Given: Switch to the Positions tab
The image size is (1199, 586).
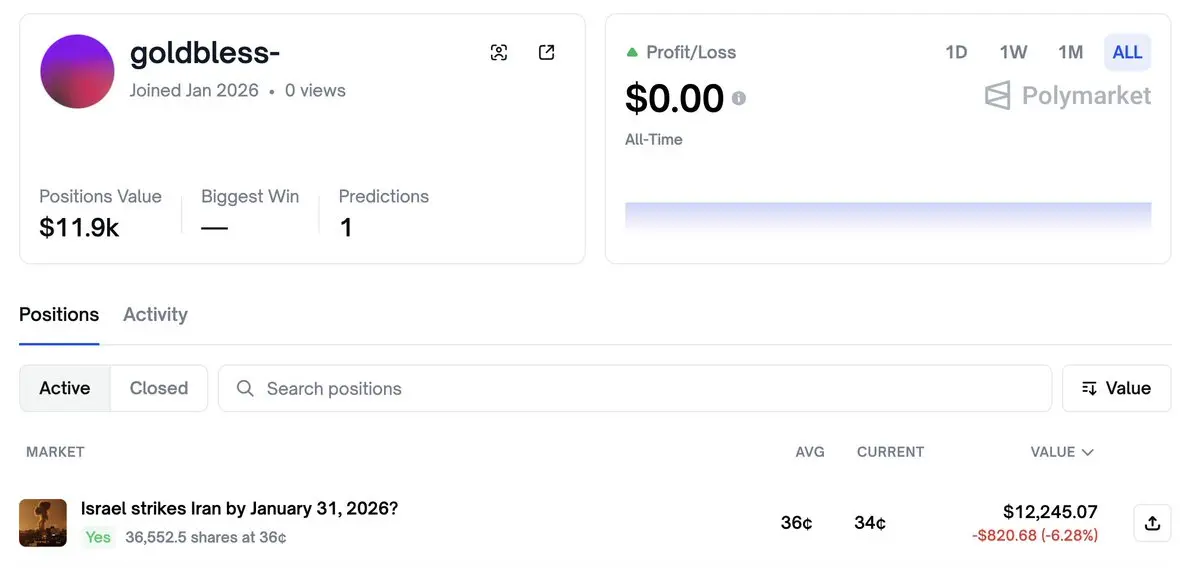Looking at the screenshot, I should click(59, 314).
